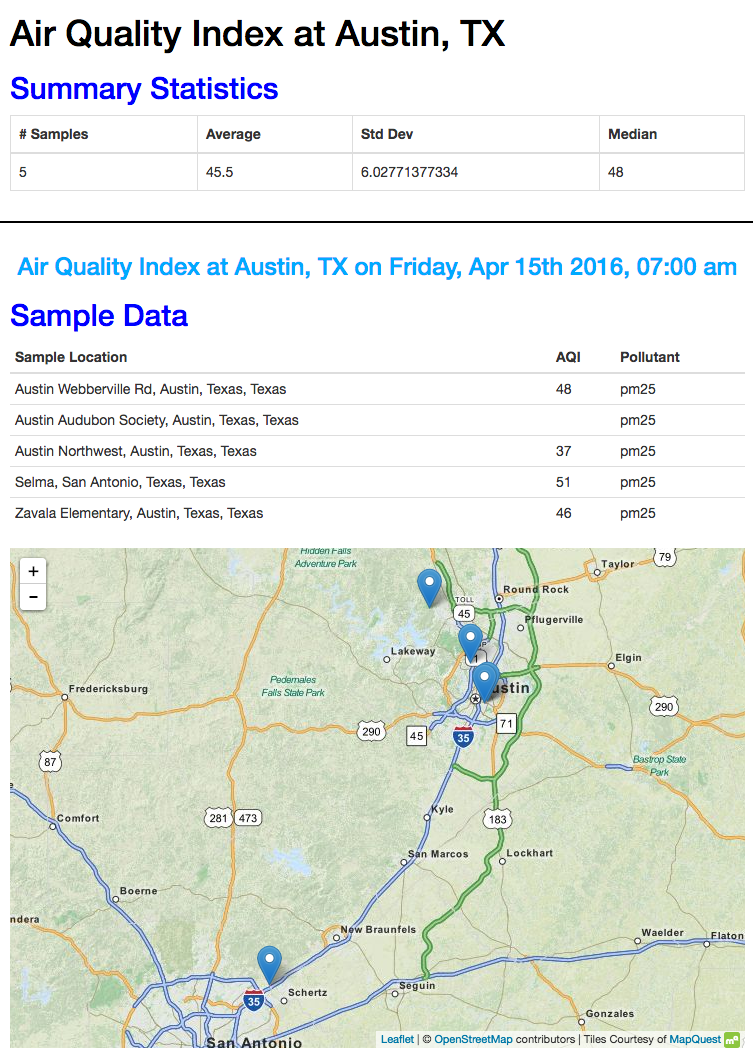Select the map marker near San Antonio
This screenshot has height=1056, width=753.
269,965
